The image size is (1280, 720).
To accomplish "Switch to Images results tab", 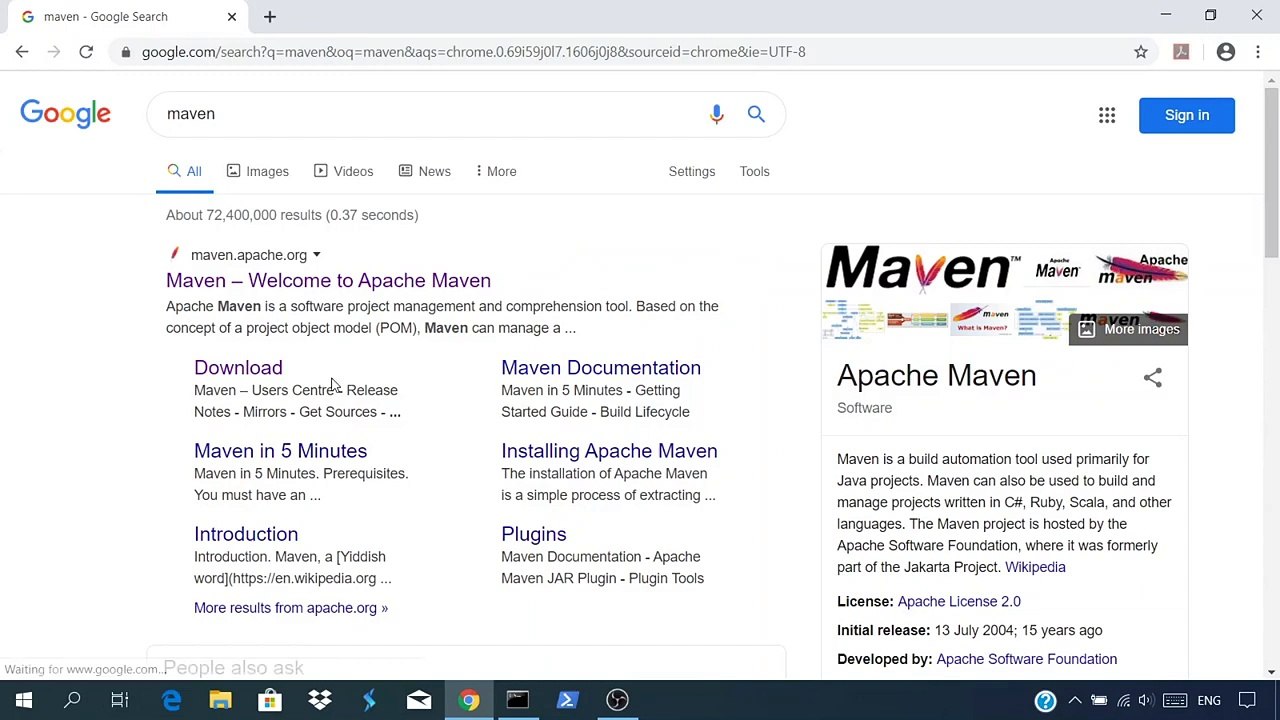I will [258, 171].
